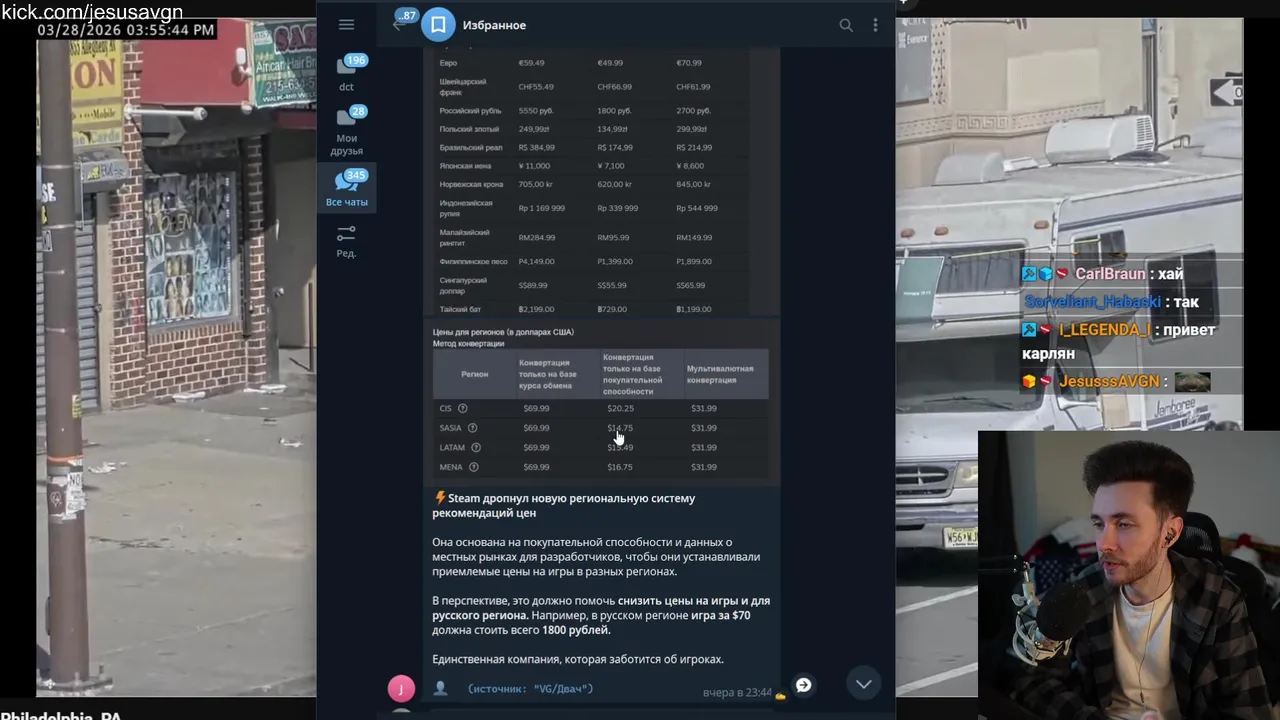Click the 5550 руб. price cell

[536, 111]
